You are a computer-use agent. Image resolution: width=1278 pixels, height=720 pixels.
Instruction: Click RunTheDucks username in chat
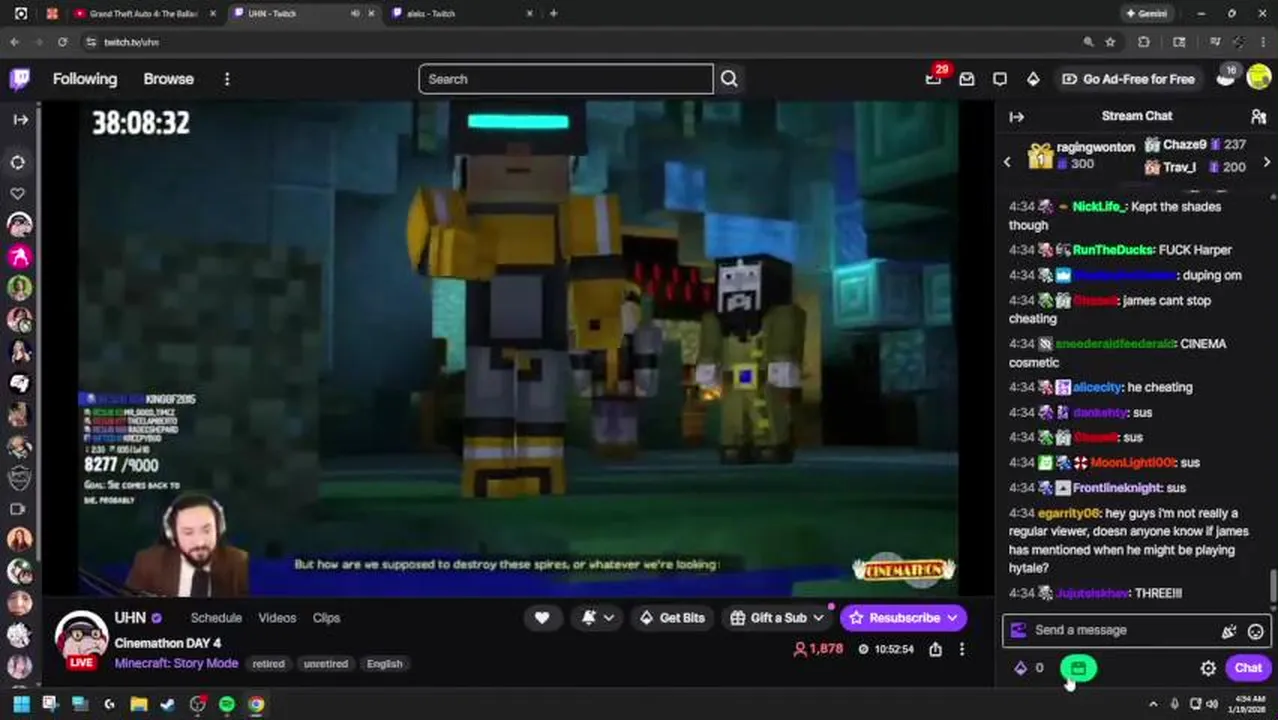pos(1114,250)
